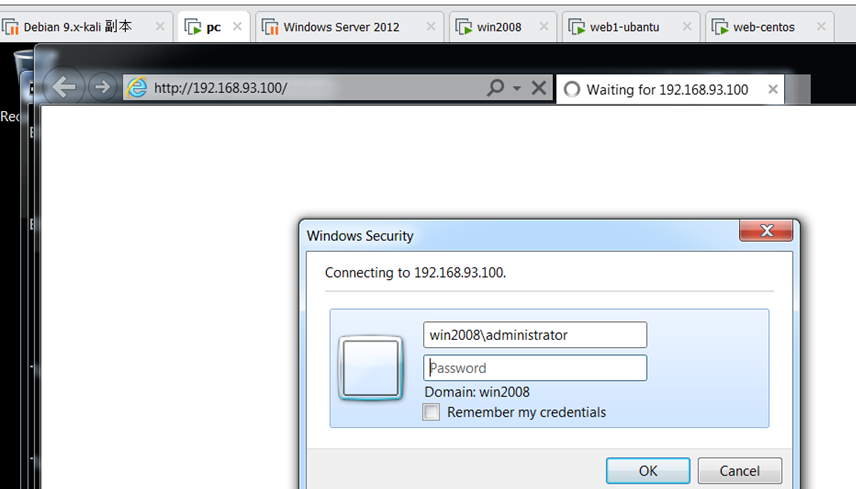
Task: Select the web-centos VM tab
Action: (763, 27)
